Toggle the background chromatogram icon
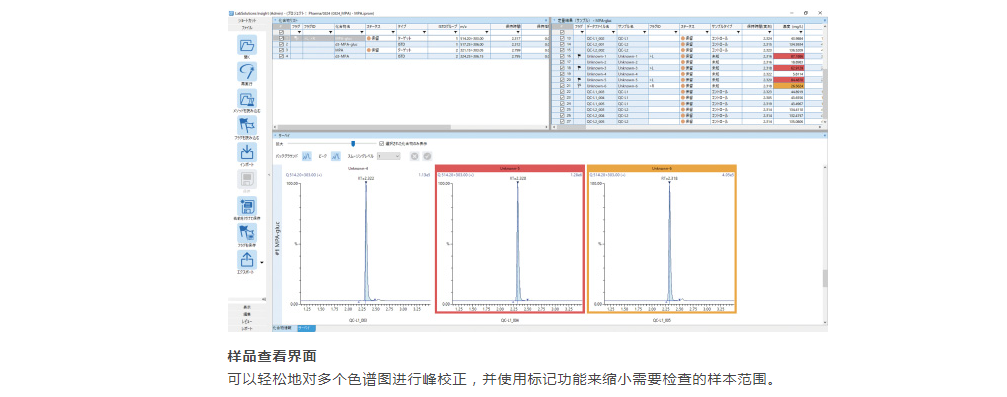 [307, 155]
